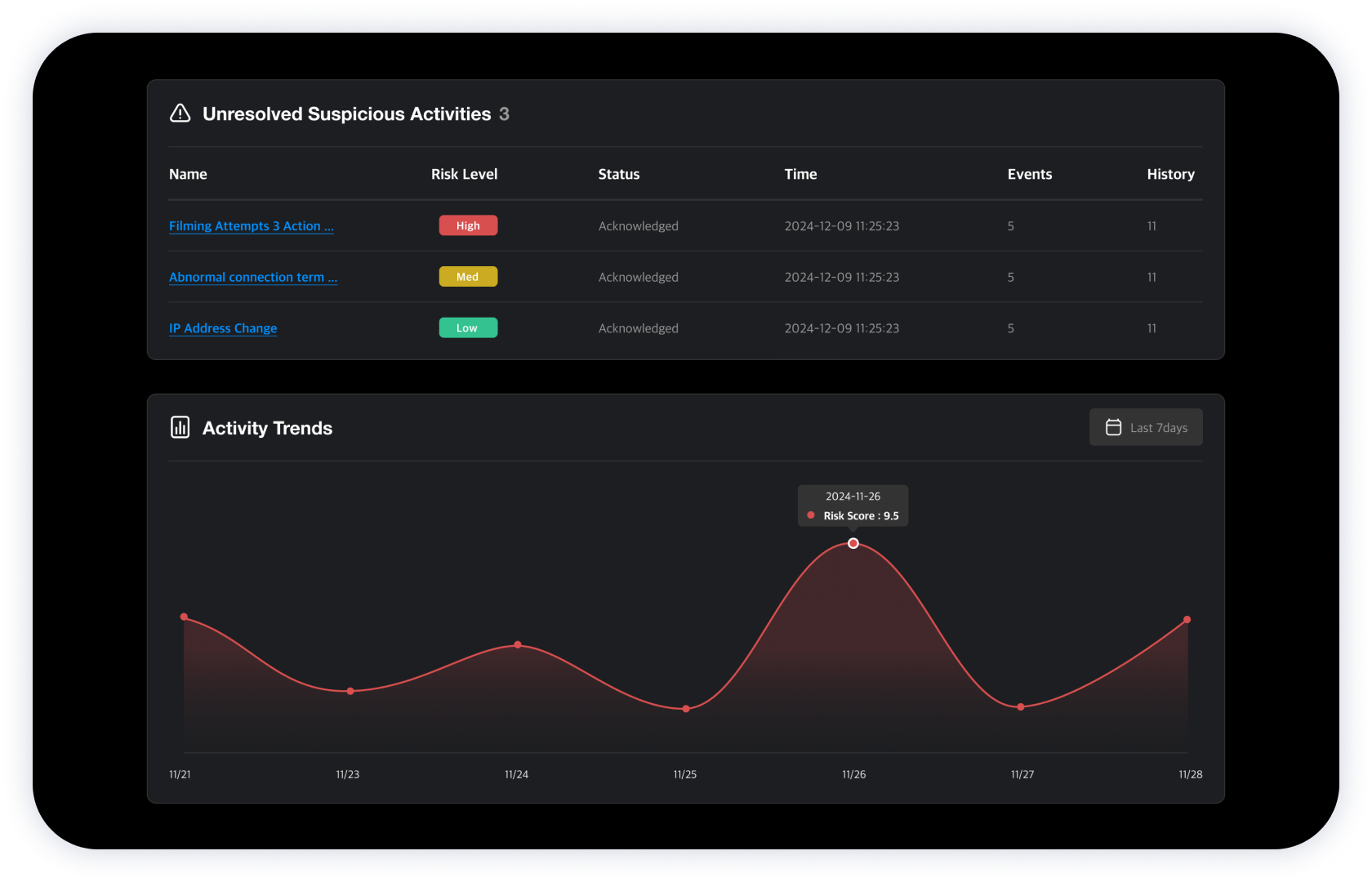Click Acknowledged status in the Filming Attempts row

[x=638, y=226]
